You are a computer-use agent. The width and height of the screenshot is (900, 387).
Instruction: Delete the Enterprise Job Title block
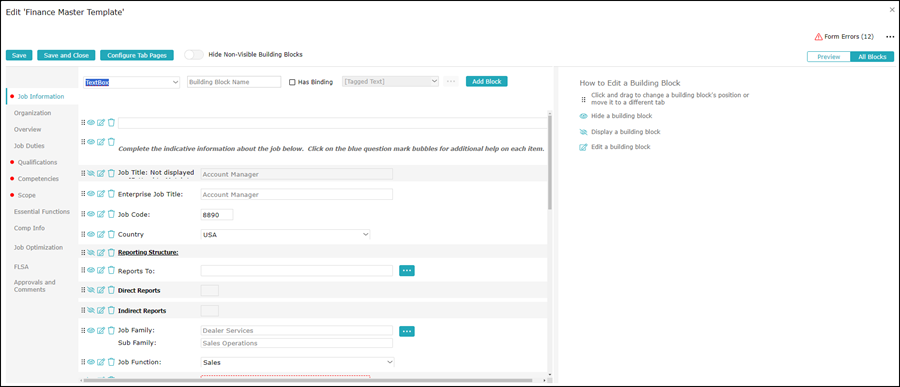(x=111, y=194)
